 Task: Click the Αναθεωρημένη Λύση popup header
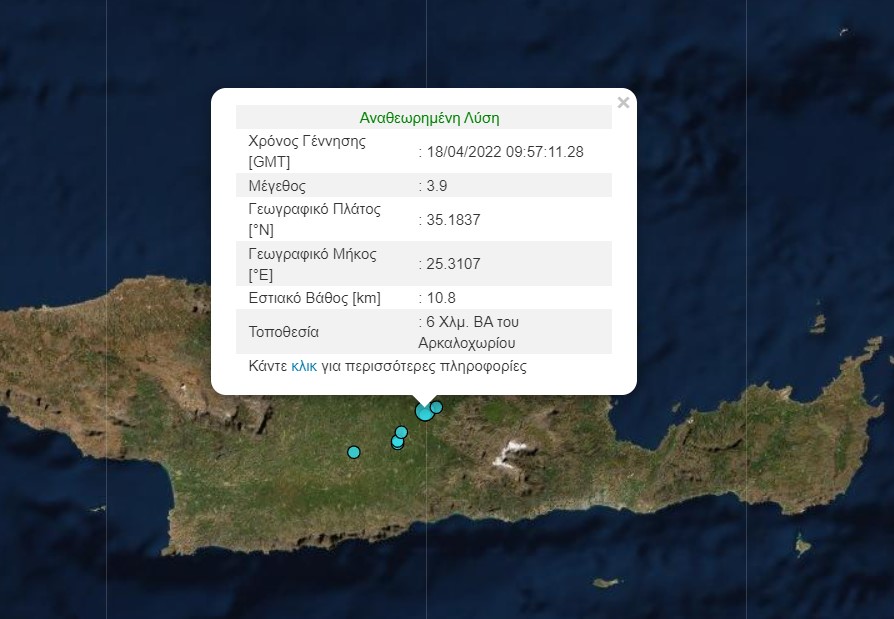click(429, 118)
